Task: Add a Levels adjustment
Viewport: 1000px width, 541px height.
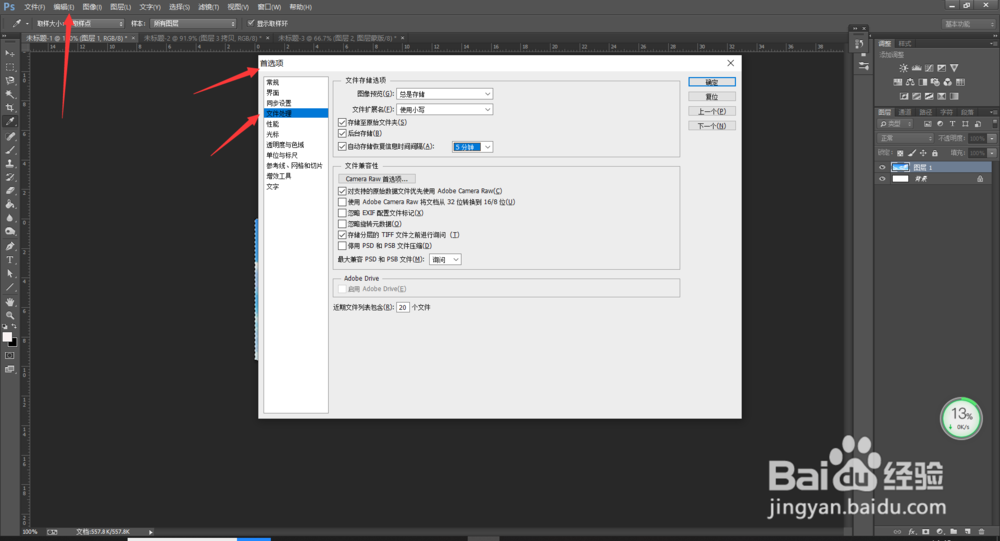Action: pos(916,68)
